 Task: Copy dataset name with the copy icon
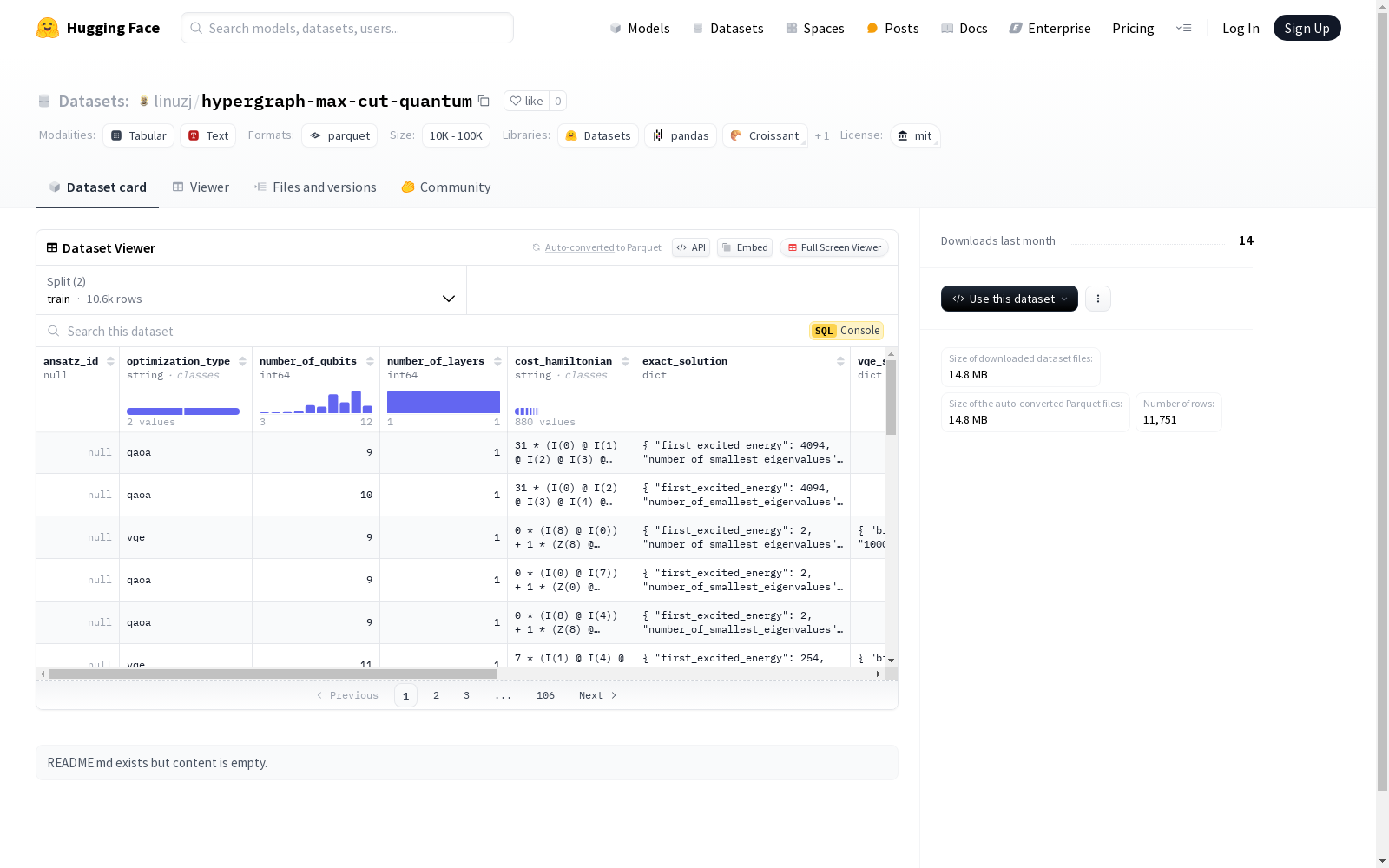click(484, 102)
